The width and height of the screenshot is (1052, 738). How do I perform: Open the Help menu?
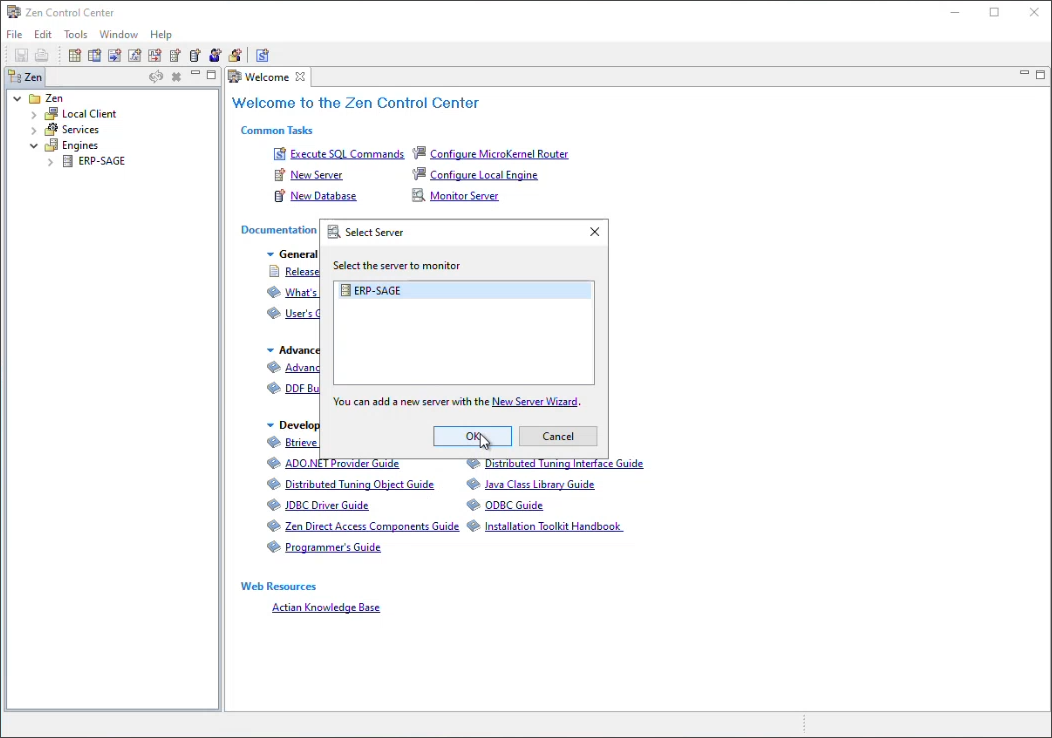coord(161,34)
